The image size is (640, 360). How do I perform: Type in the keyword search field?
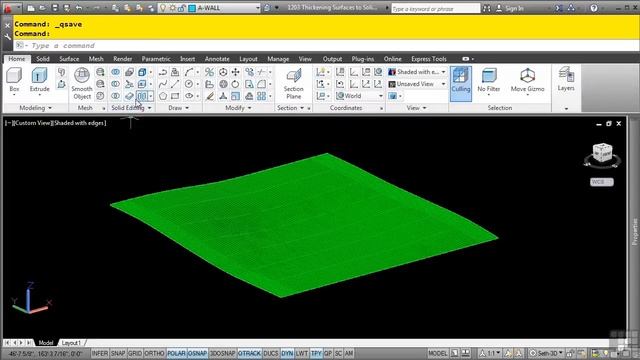435,8
